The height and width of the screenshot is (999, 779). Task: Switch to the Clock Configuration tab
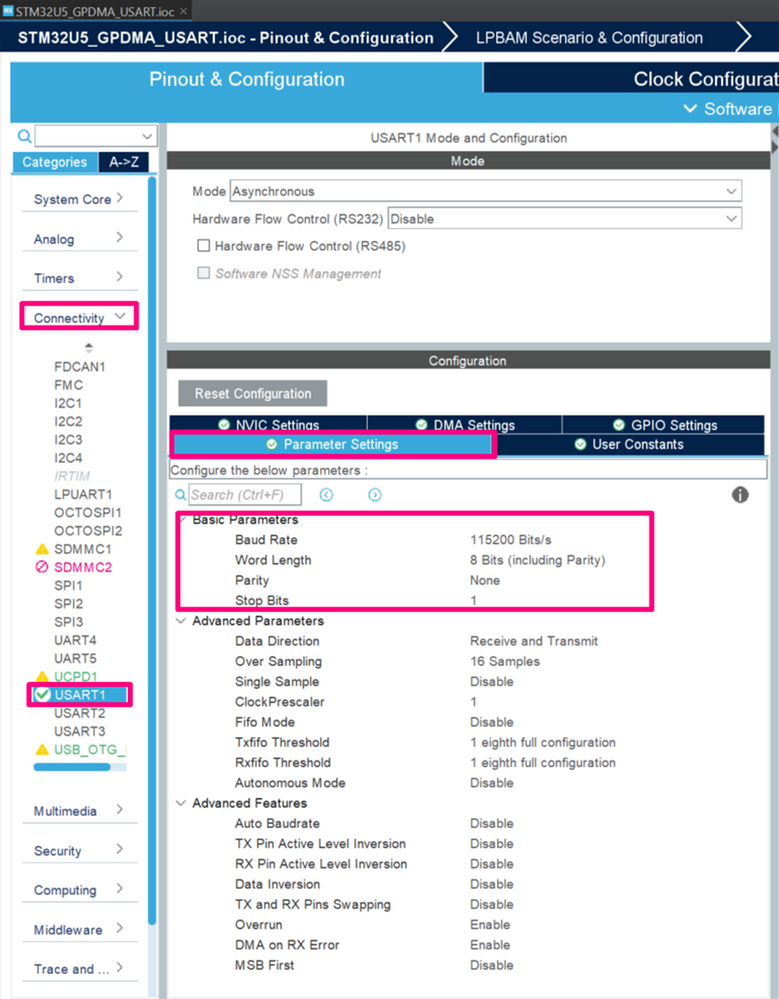tap(631, 79)
